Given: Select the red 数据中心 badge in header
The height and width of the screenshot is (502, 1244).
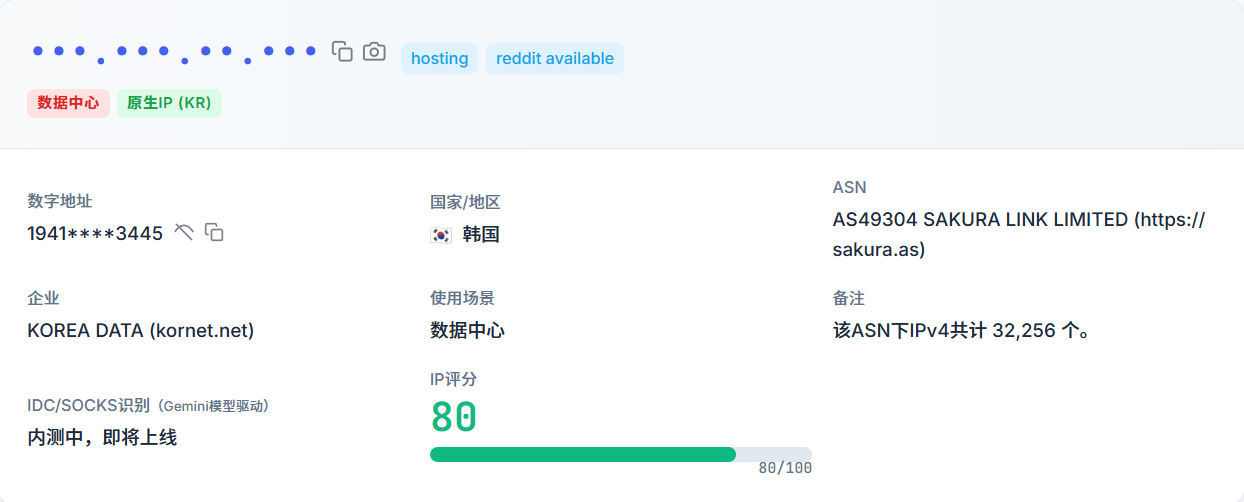Looking at the screenshot, I should point(68,103).
